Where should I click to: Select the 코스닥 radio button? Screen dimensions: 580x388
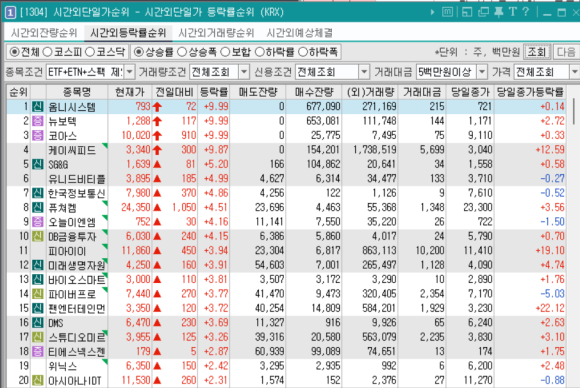tap(90, 52)
